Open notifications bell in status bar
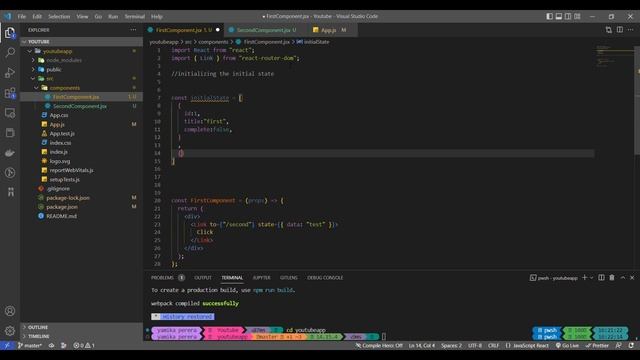This screenshot has height=360, width=640. [631, 345]
